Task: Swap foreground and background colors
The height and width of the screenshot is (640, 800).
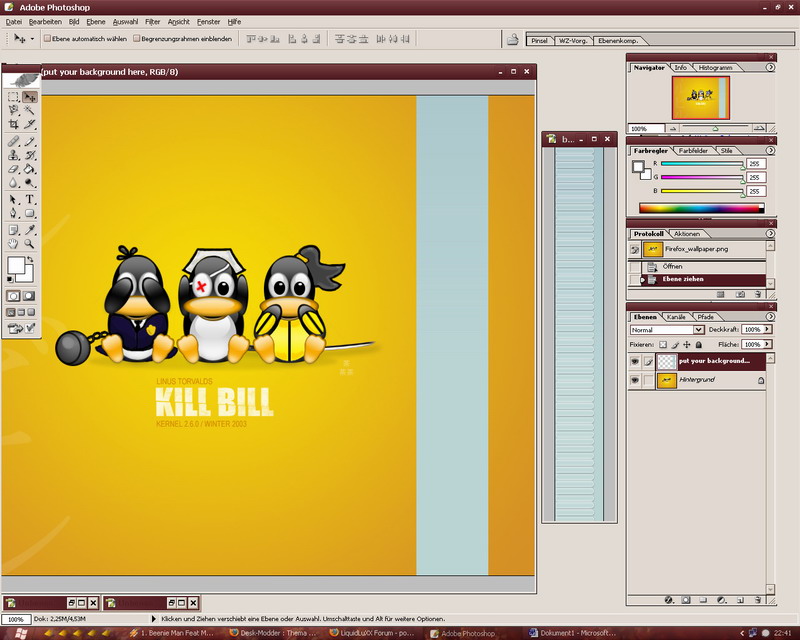Action: pos(30,260)
